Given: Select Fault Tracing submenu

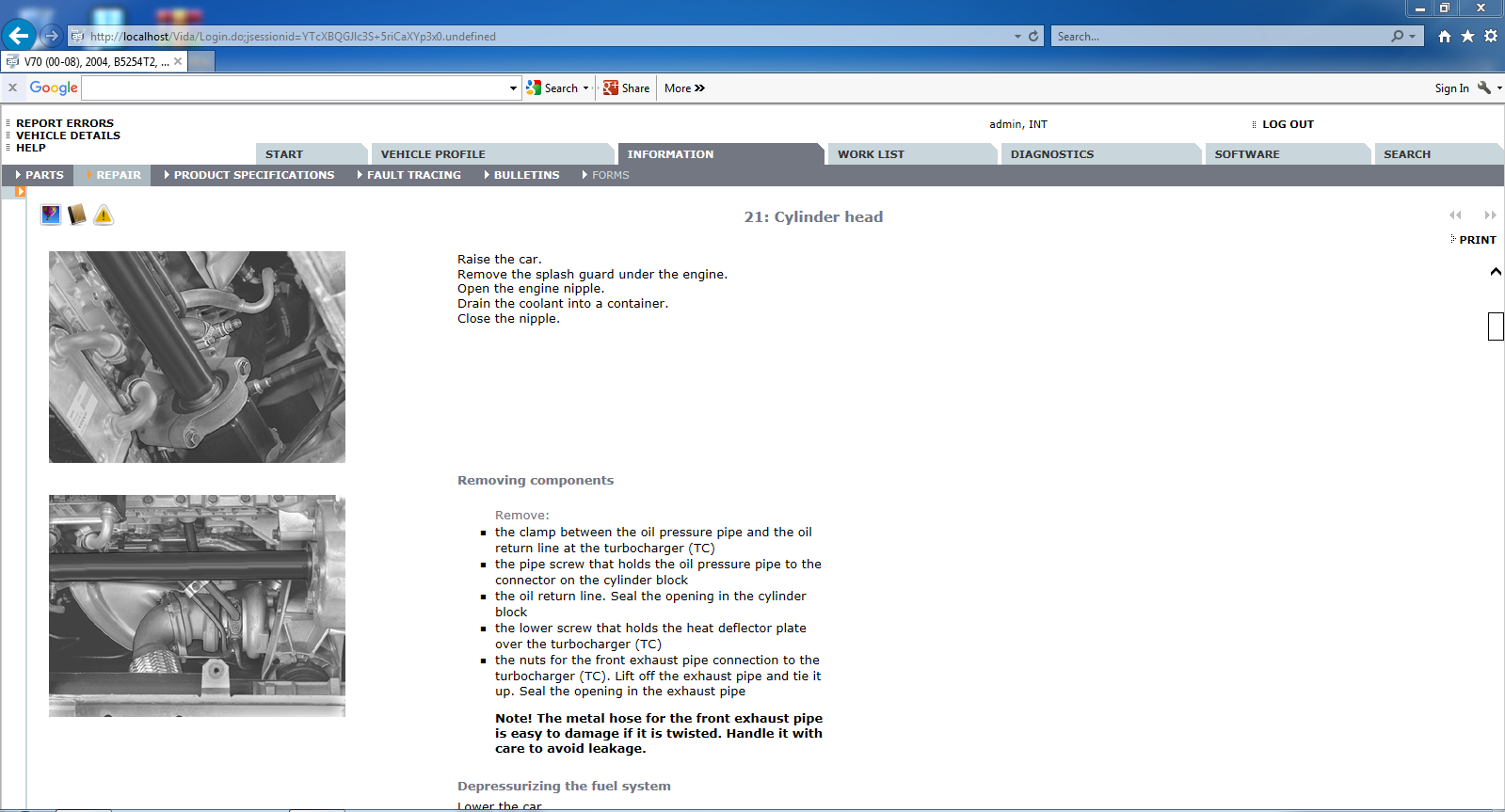Looking at the screenshot, I should [413, 175].
